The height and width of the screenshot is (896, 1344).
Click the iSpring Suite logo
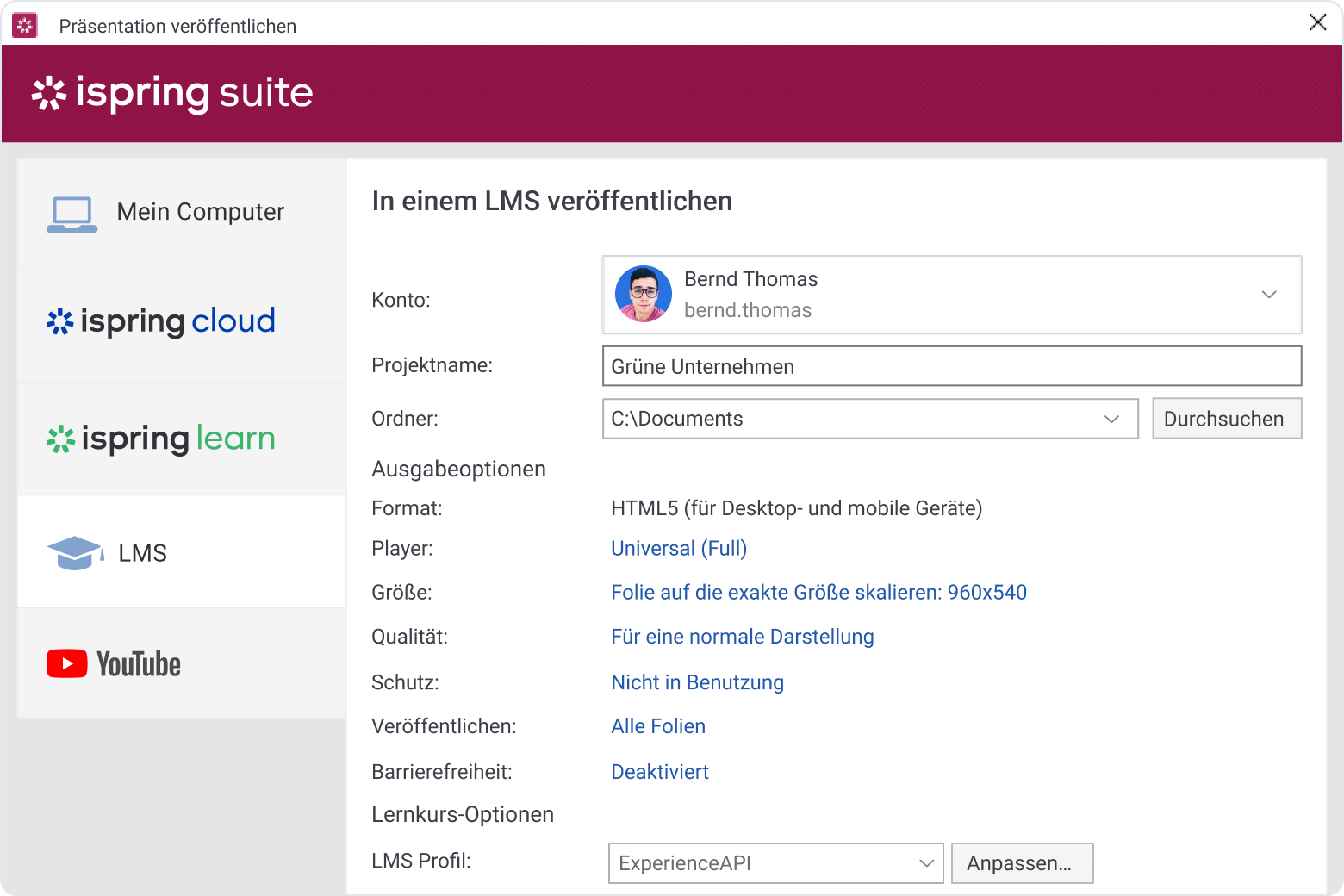(171, 93)
